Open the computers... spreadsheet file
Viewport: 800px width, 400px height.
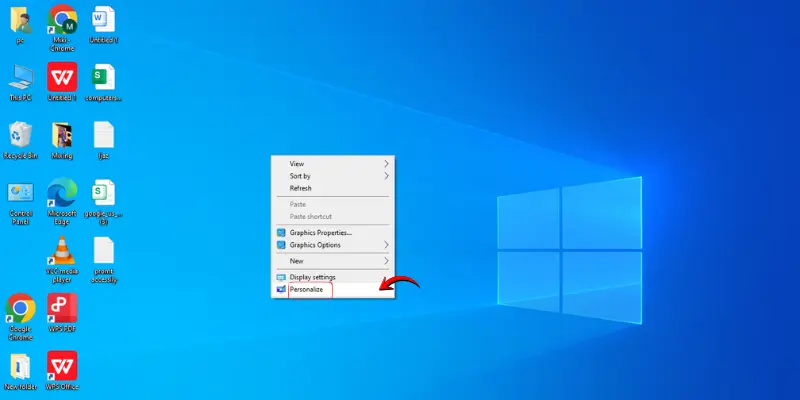point(104,77)
